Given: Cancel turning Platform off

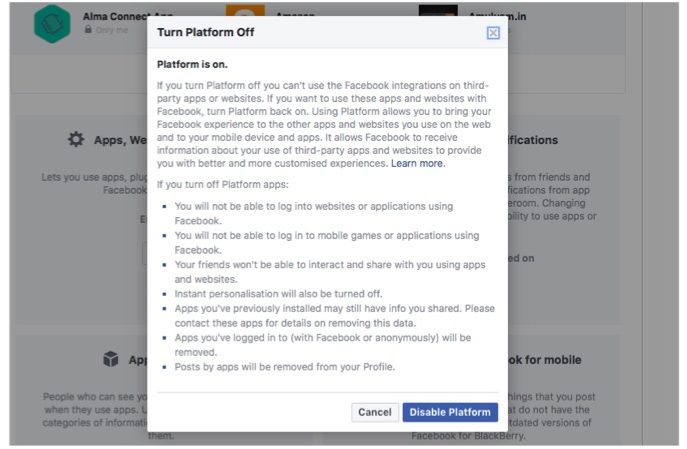Looking at the screenshot, I should pos(375,412).
